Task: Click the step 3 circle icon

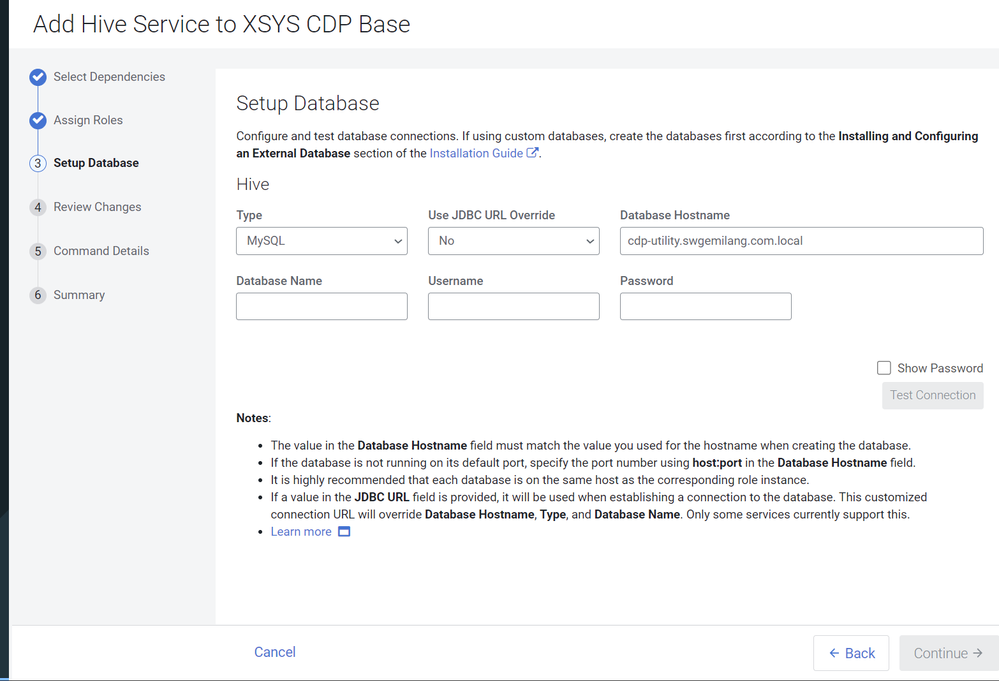Action: [38, 164]
